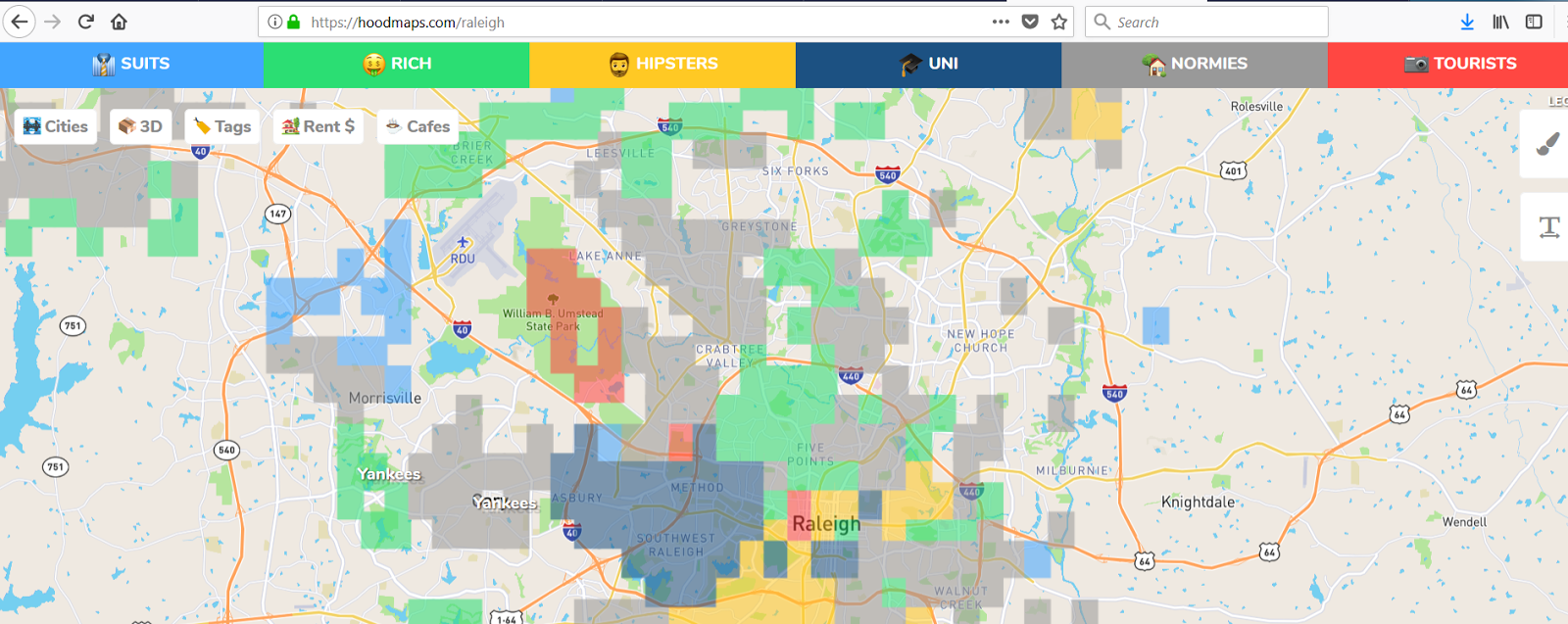Click the SOUTHWEST RALEIGH label
Screen dimensions: 1568x624
point(676,545)
